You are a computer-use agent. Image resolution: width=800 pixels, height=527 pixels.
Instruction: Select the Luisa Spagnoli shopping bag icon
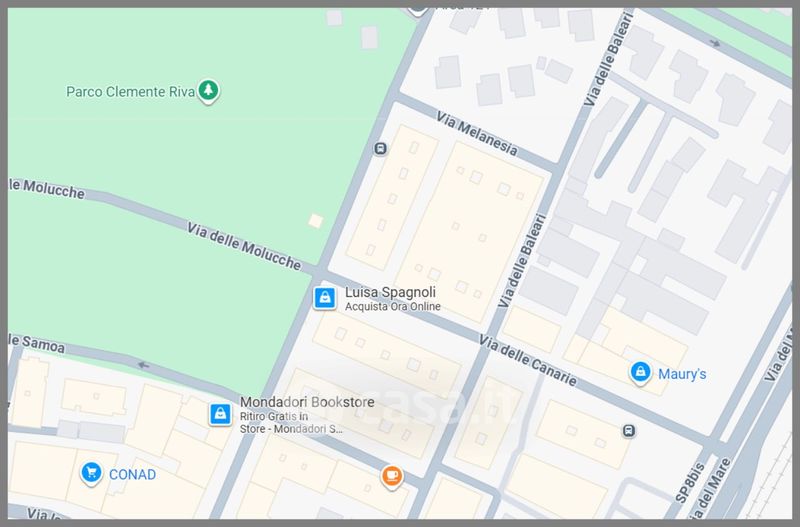[x=324, y=297]
